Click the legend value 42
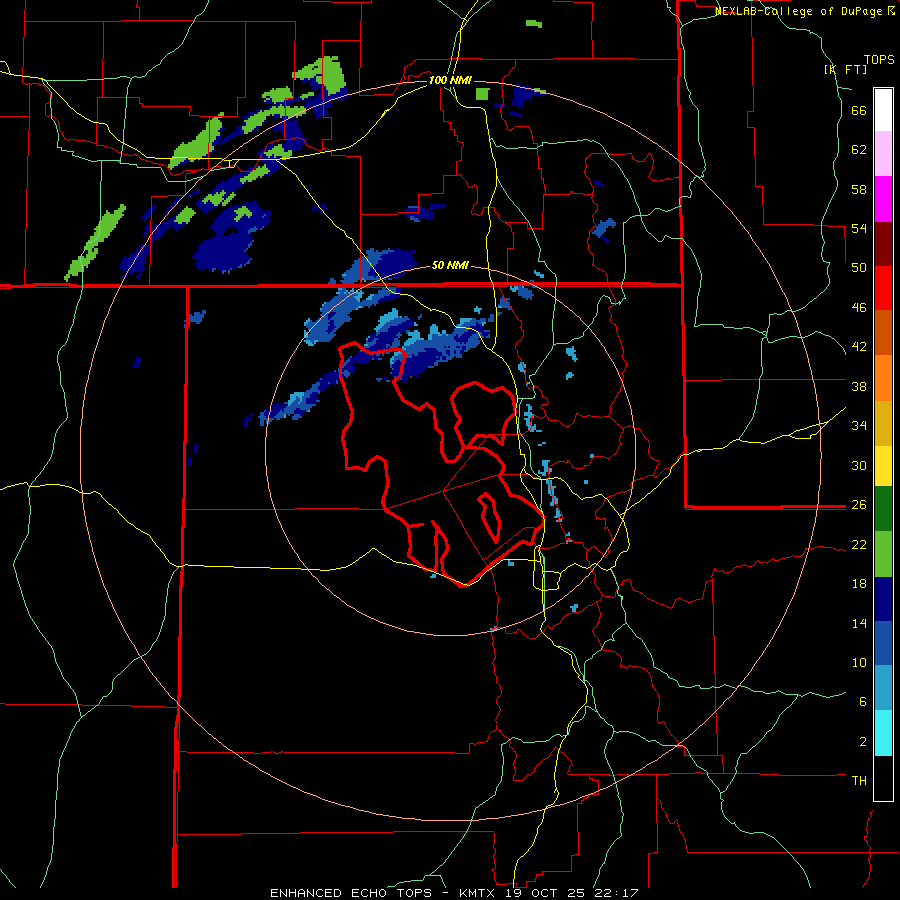900x900 pixels. 859,347
